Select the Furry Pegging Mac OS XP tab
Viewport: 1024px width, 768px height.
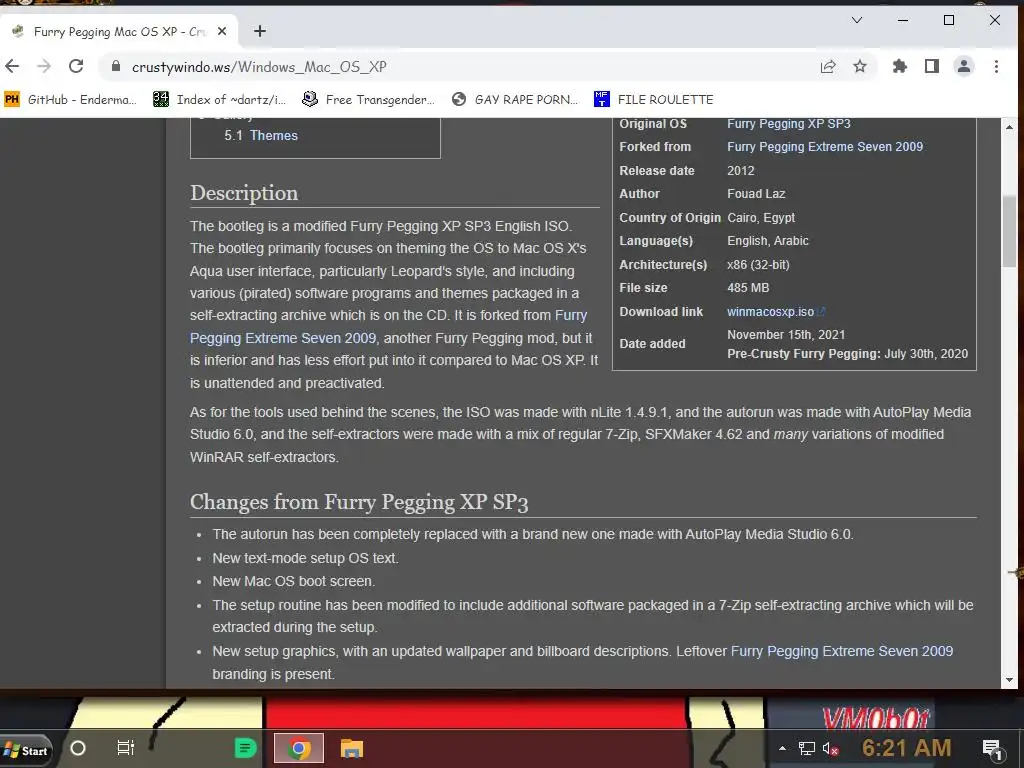pyautogui.click(x=120, y=31)
